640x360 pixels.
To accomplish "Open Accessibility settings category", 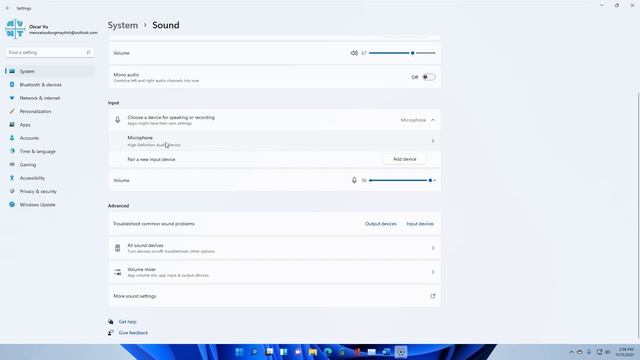I will (x=50, y=178).
